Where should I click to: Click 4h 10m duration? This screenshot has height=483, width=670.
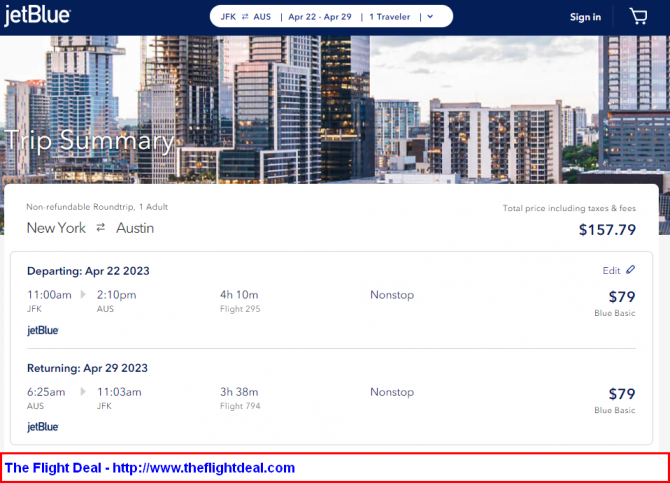239,295
